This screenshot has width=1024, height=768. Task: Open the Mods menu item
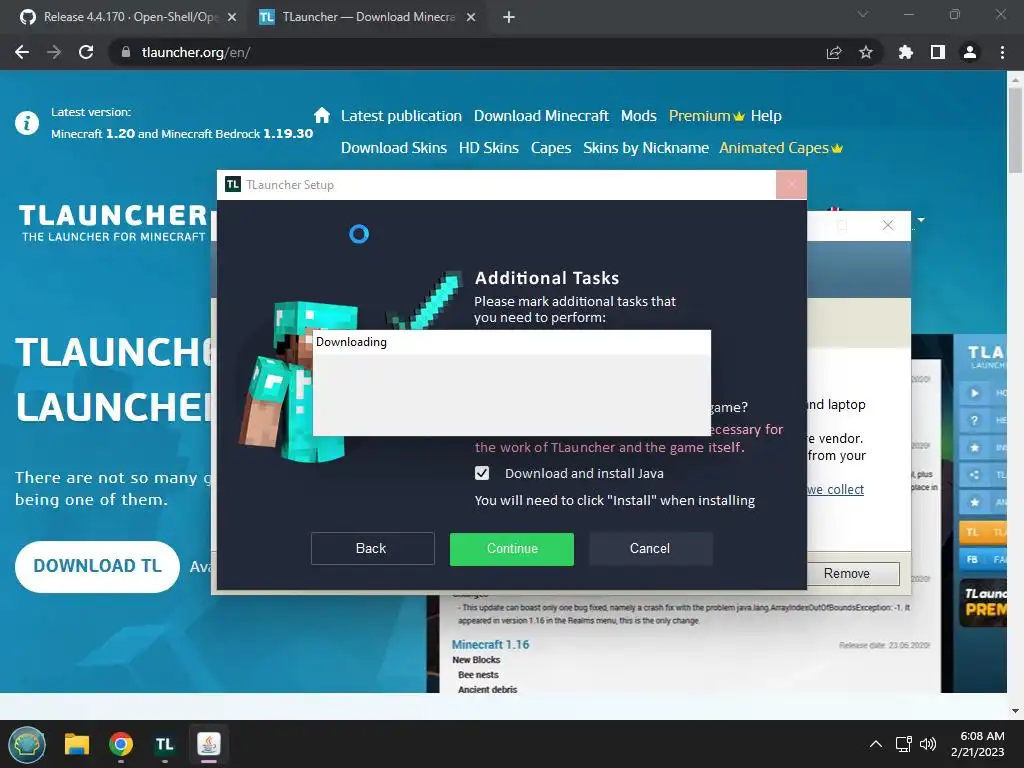tap(639, 116)
